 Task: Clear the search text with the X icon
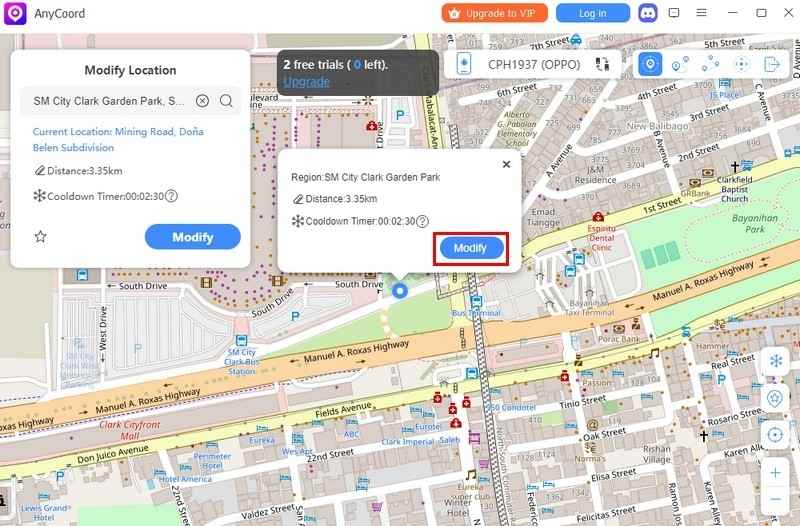click(202, 101)
